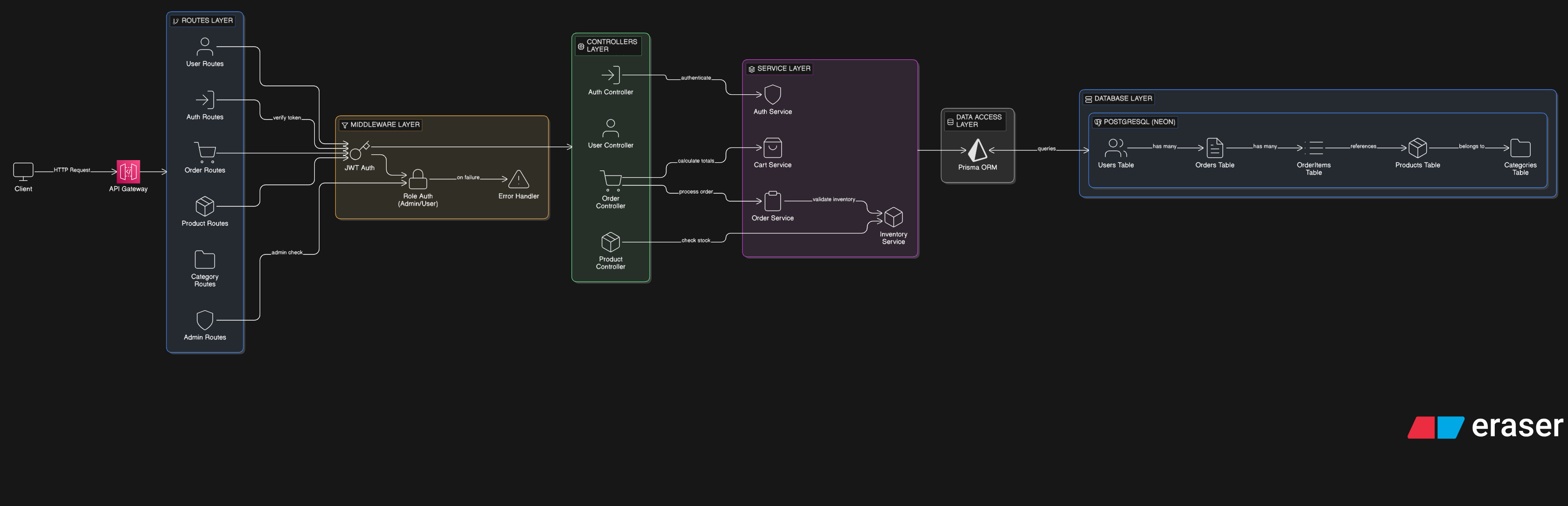Select the Category Routes folder icon

[205, 260]
